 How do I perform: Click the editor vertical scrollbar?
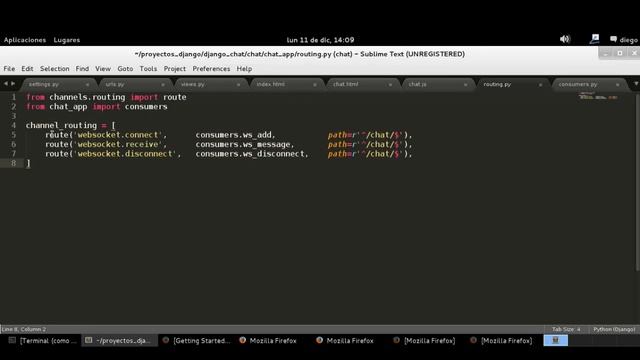(637, 182)
